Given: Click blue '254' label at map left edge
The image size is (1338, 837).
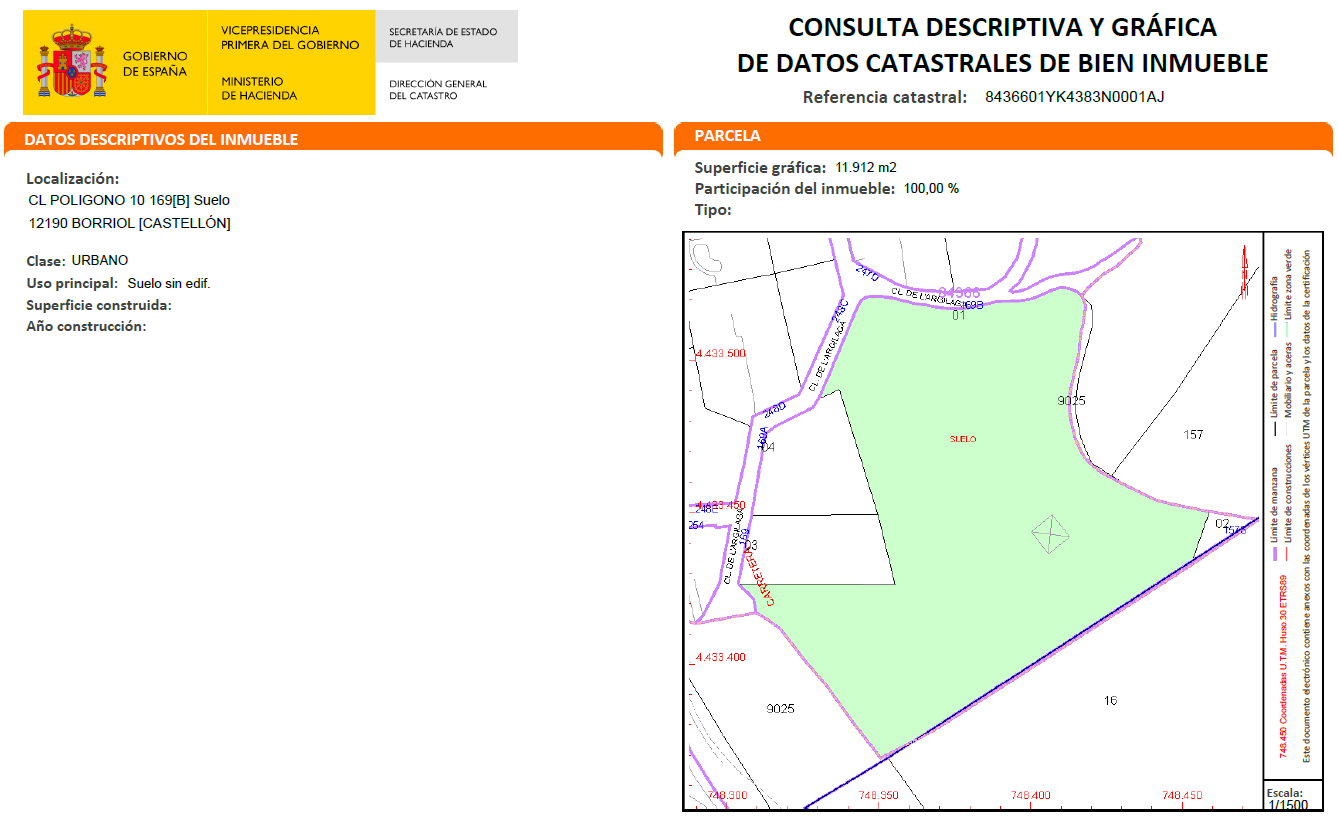Looking at the screenshot, I should [x=696, y=524].
